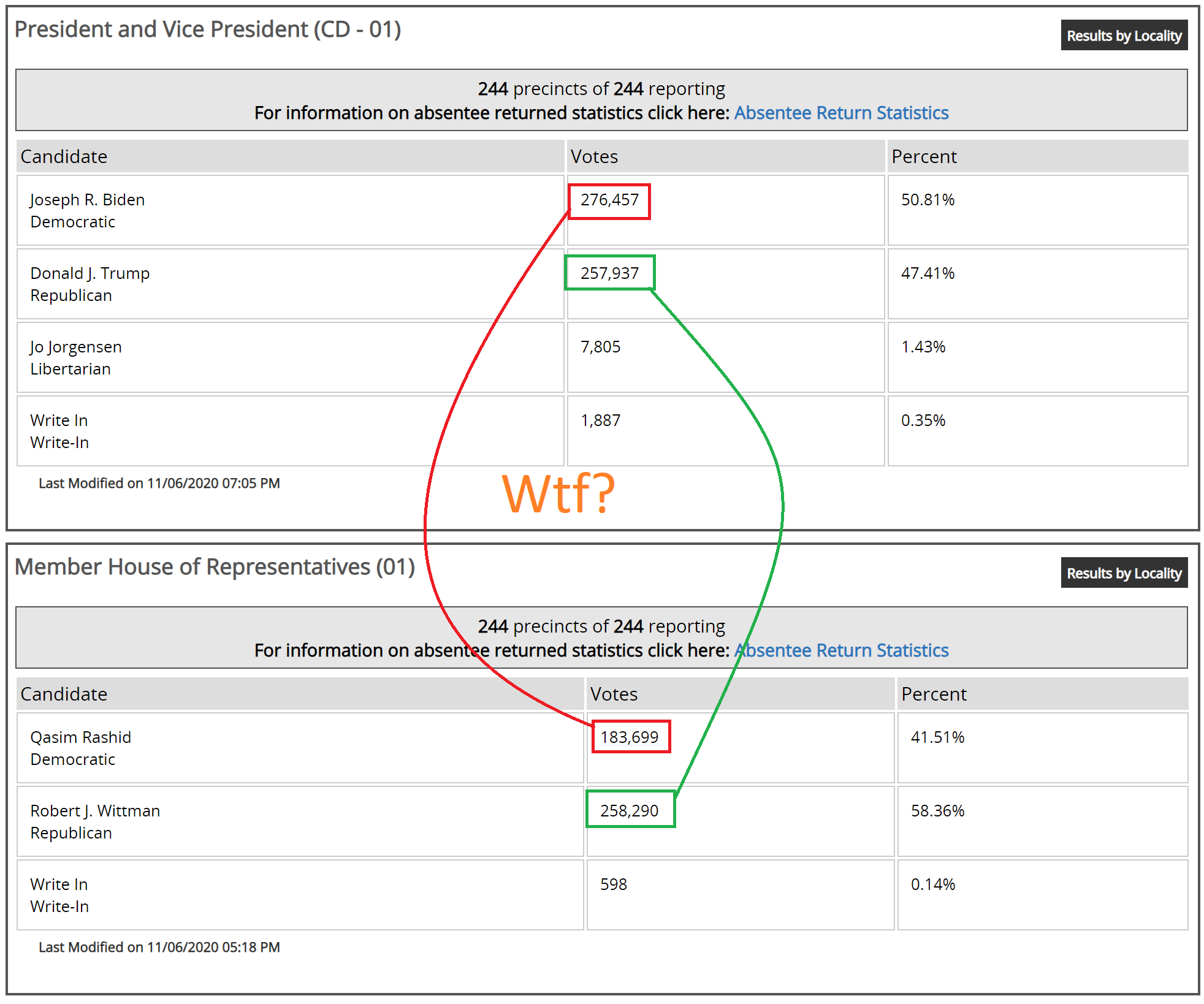Select presidential Write In percent 0.35%
The height and width of the screenshot is (1004, 1204).
(x=923, y=420)
